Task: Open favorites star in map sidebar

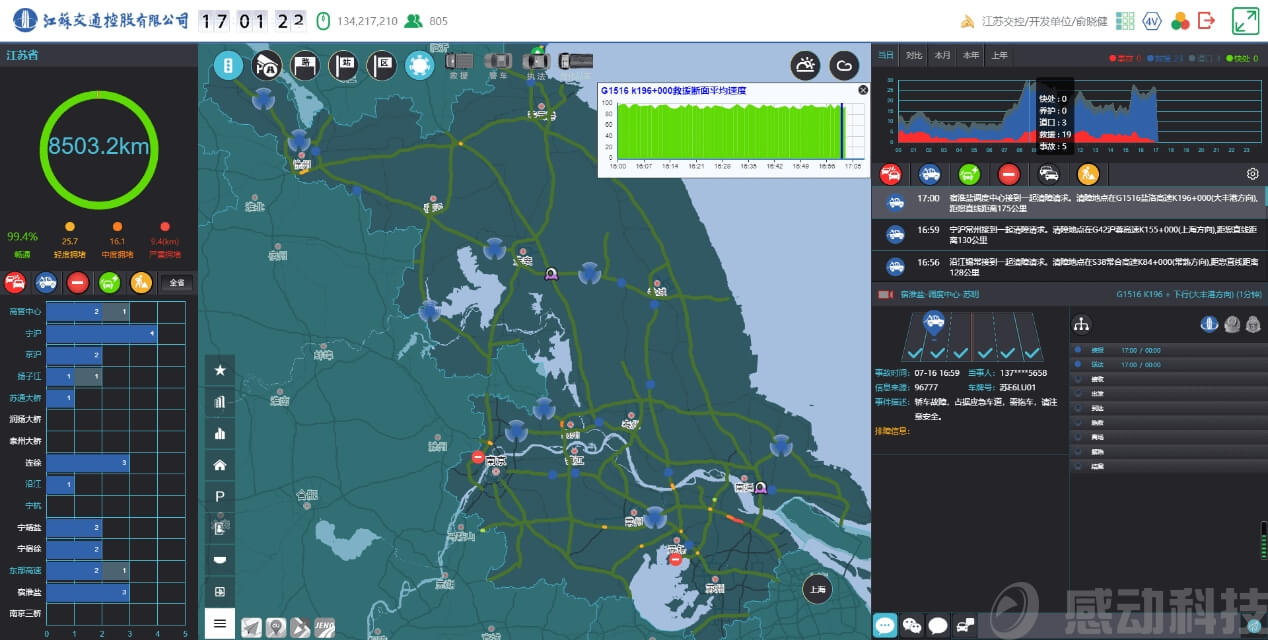Action: pyautogui.click(x=220, y=370)
